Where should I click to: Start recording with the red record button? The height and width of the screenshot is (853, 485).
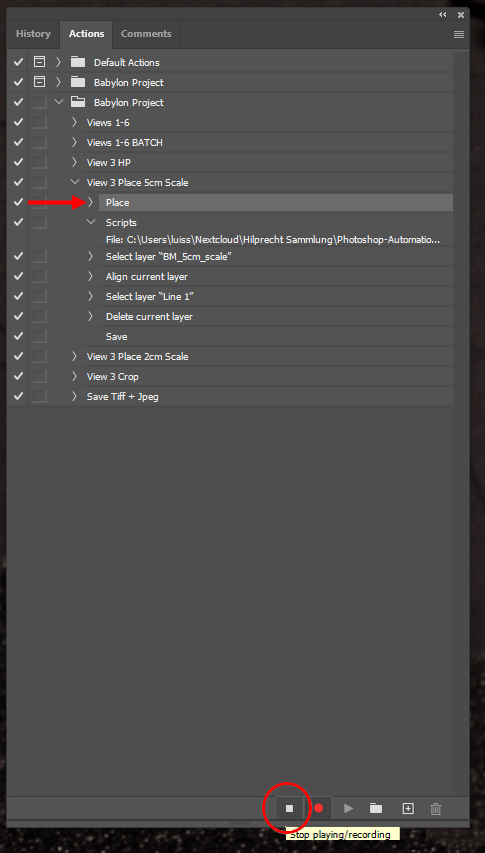point(319,808)
